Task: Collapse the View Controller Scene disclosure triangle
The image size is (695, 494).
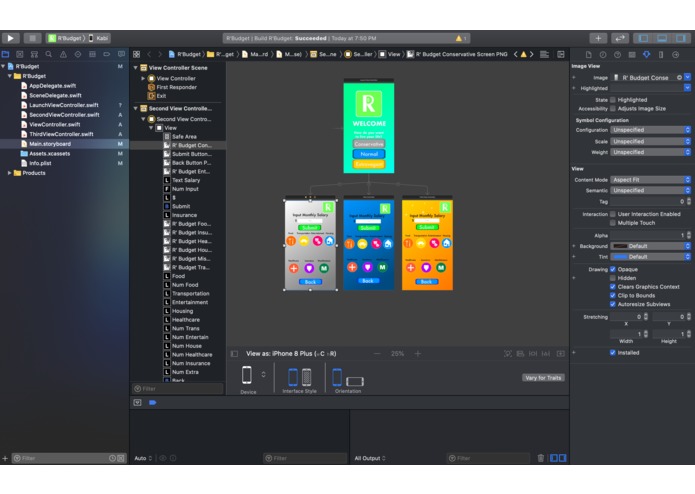Action: click(x=136, y=68)
